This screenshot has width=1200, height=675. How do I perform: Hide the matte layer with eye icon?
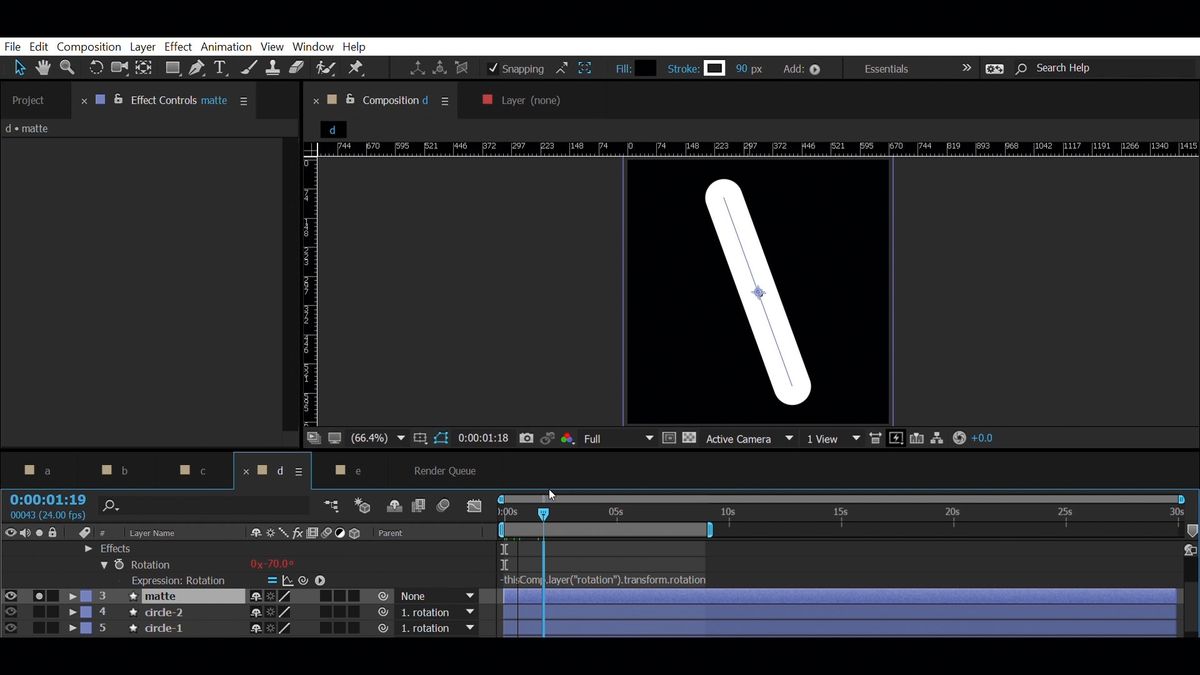coord(11,596)
